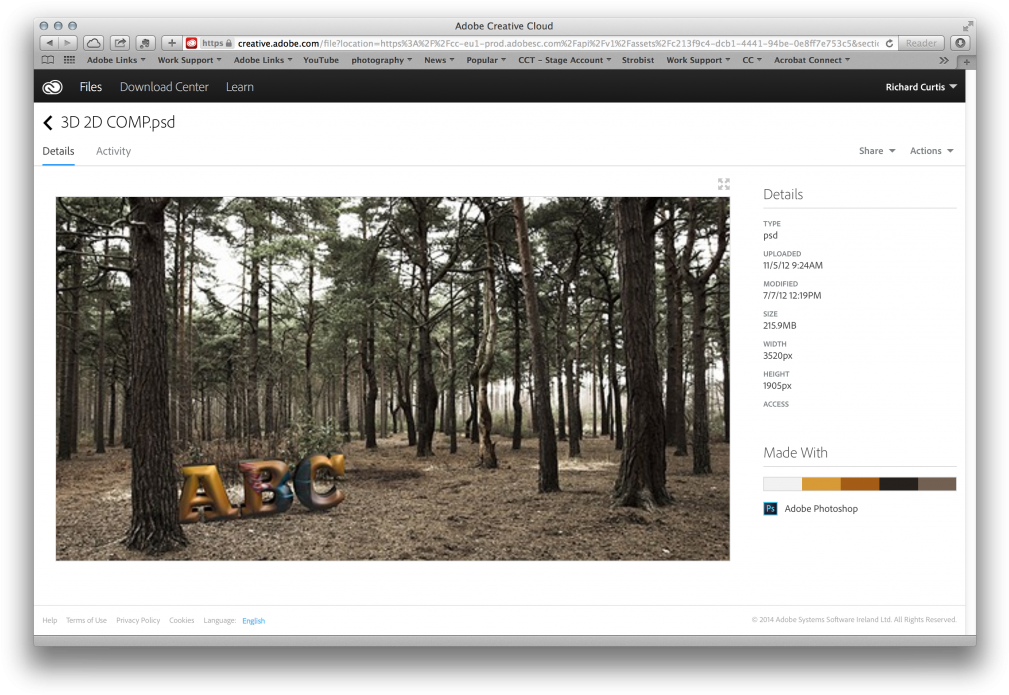
Task: Open the Download Center page
Action: pyautogui.click(x=164, y=87)
